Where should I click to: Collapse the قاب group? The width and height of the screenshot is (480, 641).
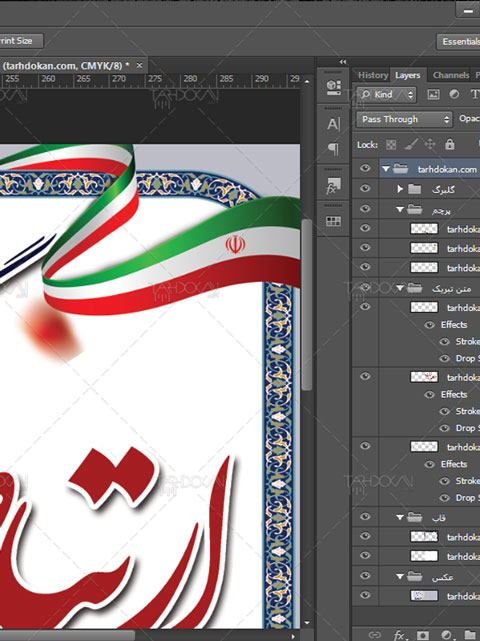click(400, 518)
